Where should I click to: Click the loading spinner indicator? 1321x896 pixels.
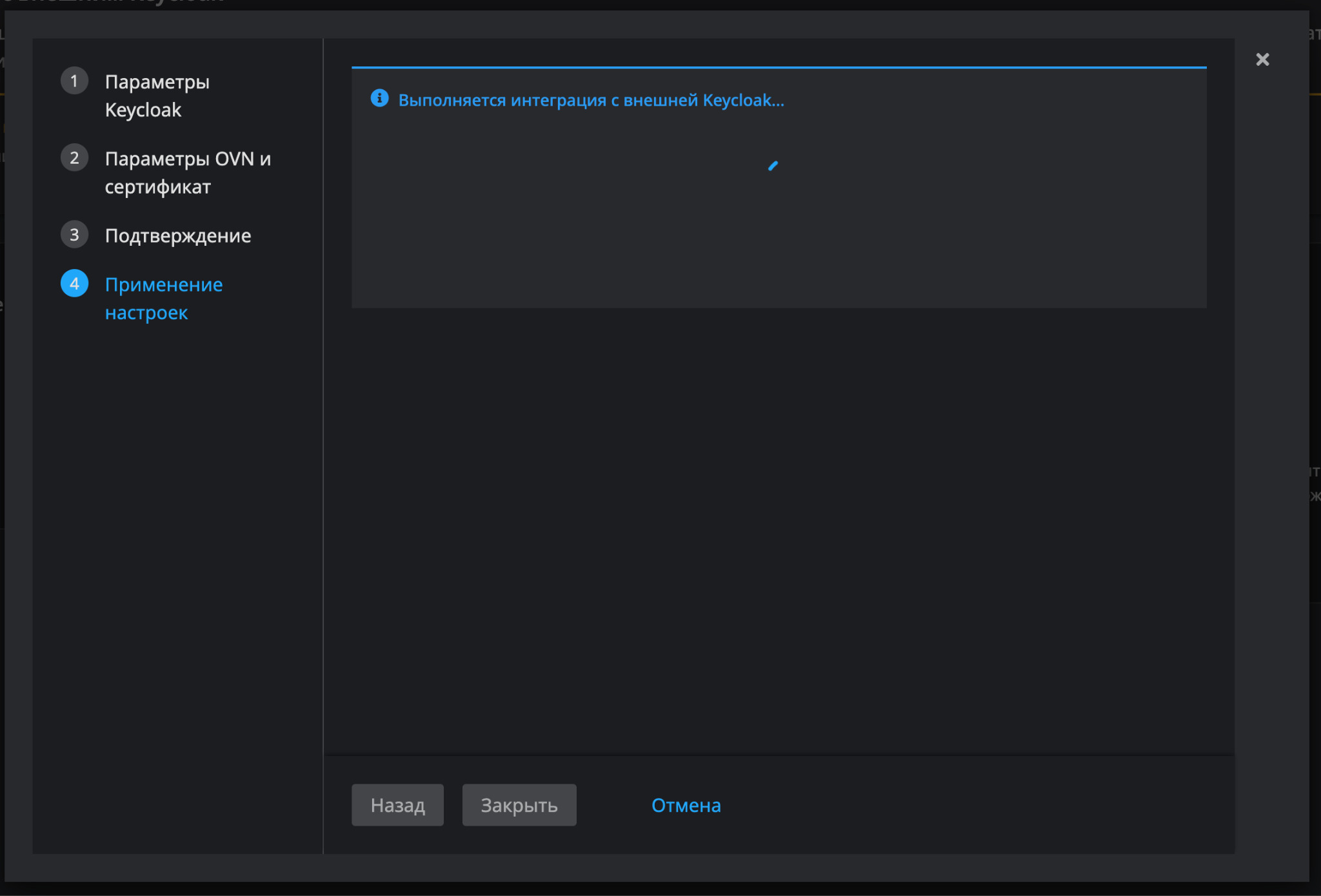773,166
